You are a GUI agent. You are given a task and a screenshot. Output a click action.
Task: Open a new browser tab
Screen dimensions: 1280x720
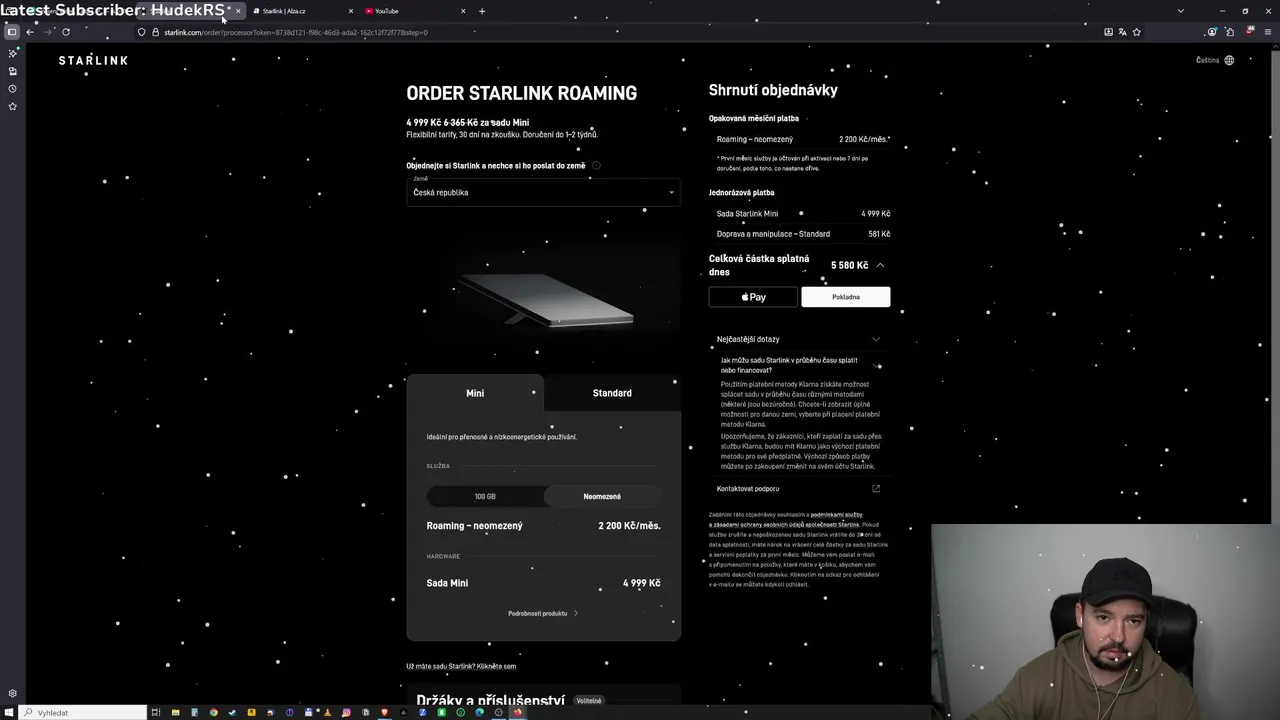pyautogui.click(x=482, y=11)
